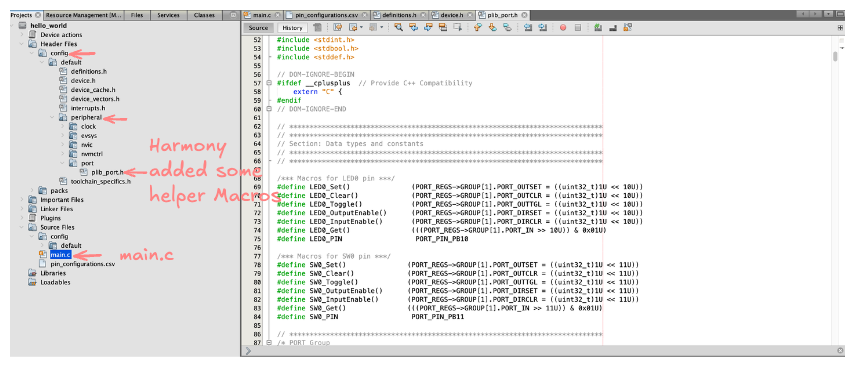Click the navigate Back icon in editor toolbar
This screenshot has width=855, height=366.
click(x=353, y=27)
